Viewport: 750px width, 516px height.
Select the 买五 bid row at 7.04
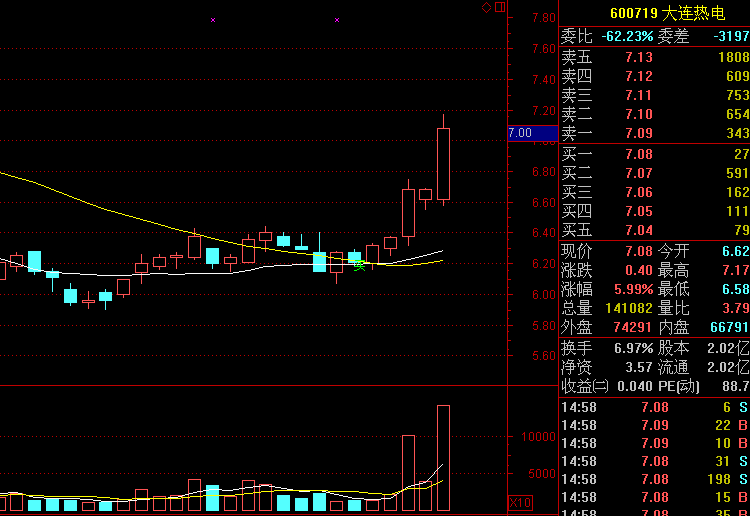(654, 231)
